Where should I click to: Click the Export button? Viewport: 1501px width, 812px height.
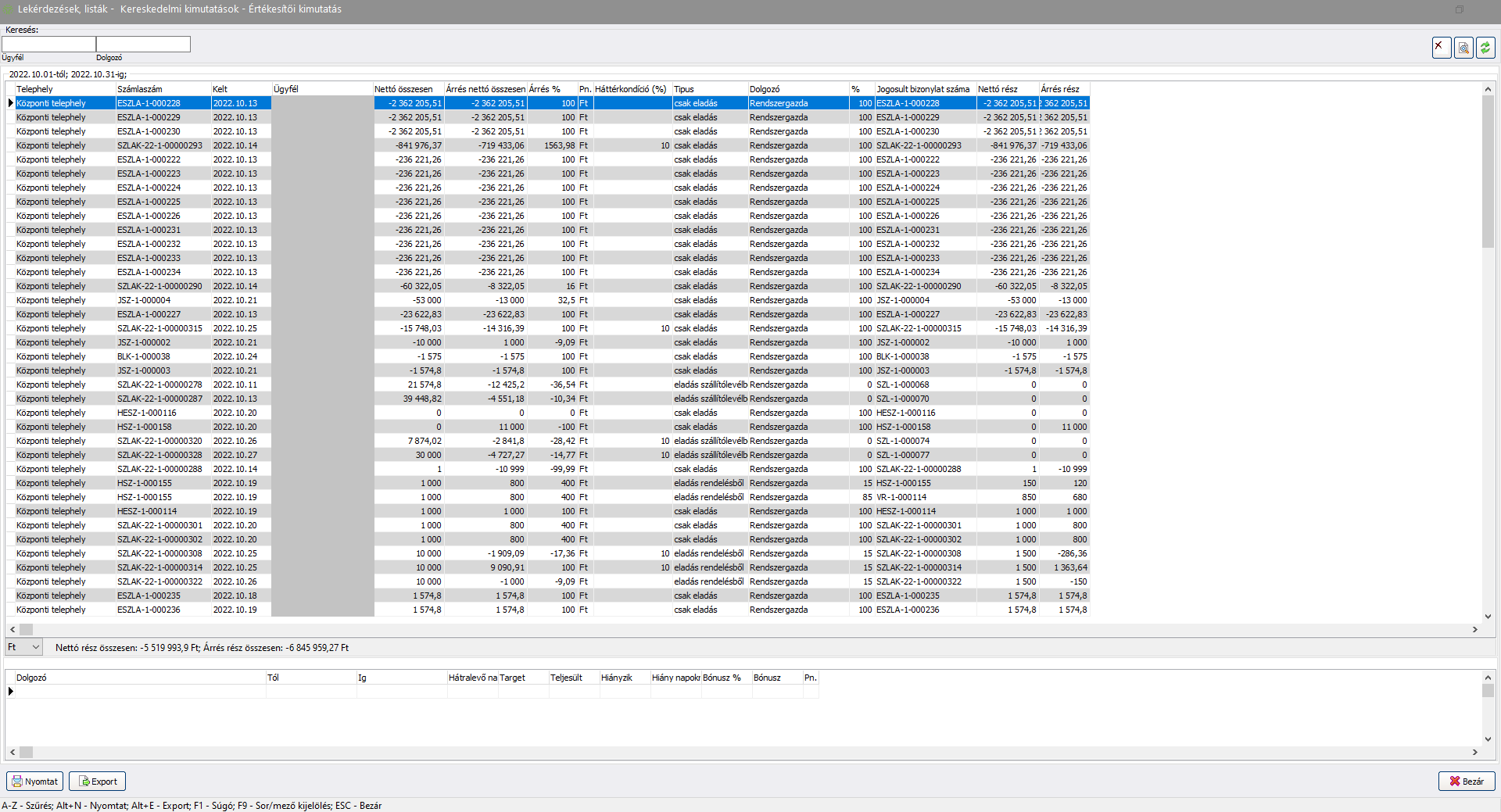point(97,782)
